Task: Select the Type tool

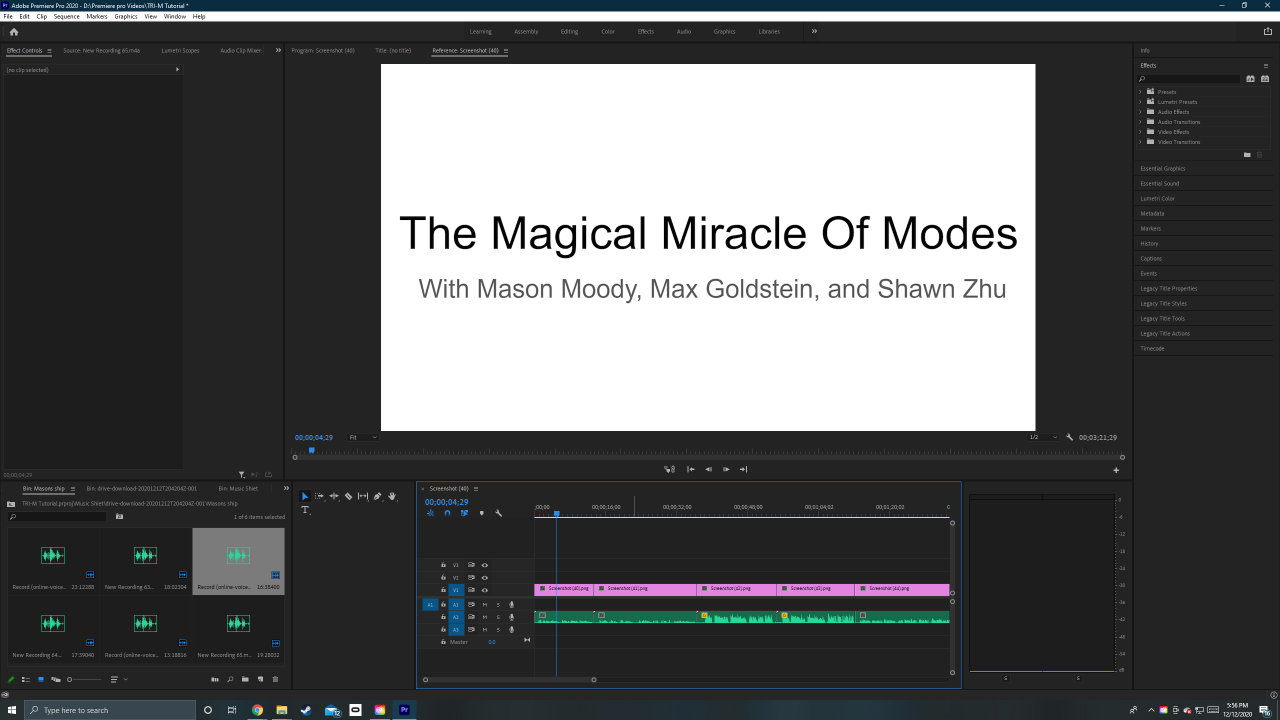Action: [x=305, y=510]
